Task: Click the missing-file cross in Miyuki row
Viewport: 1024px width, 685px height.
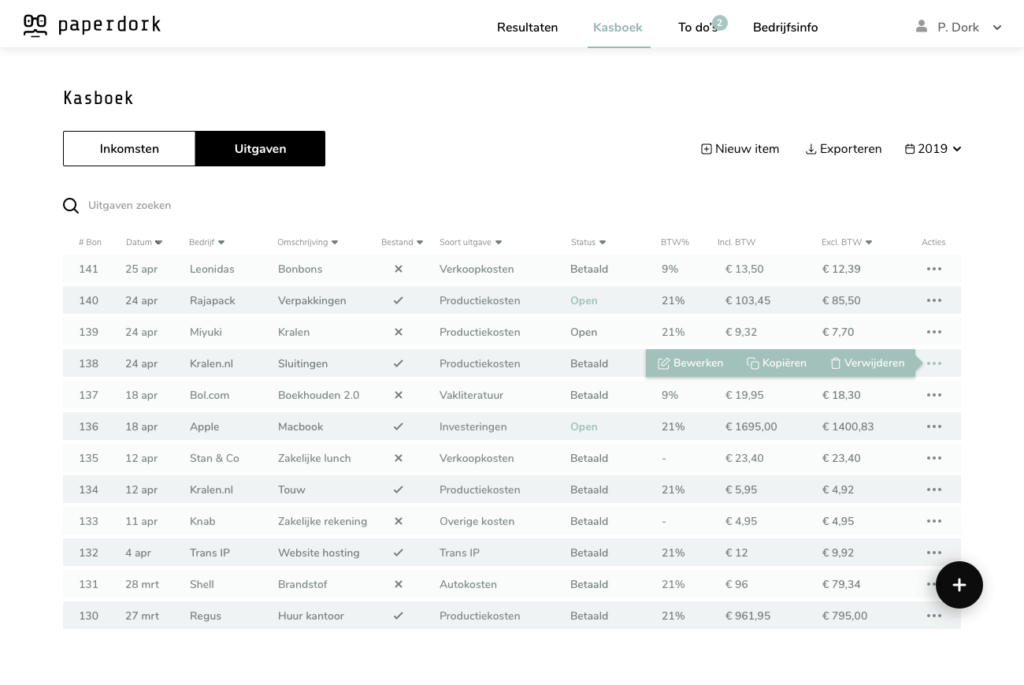Action: 398,332
